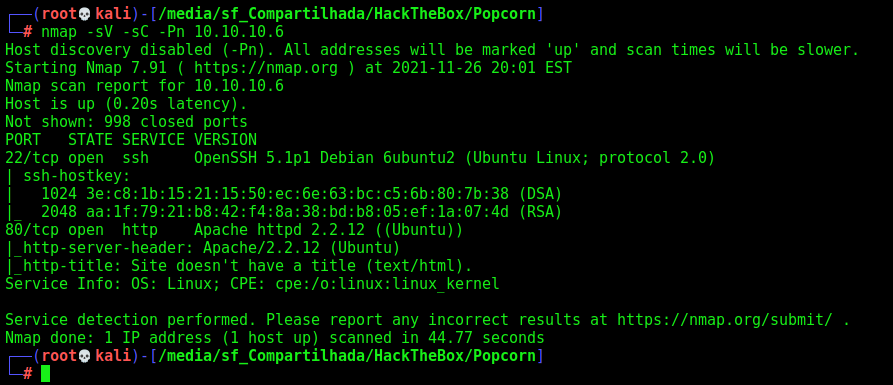Click the PORT STATE SERVICE VERSION header row
Screen dimensions: 893x385
(131, 140)
